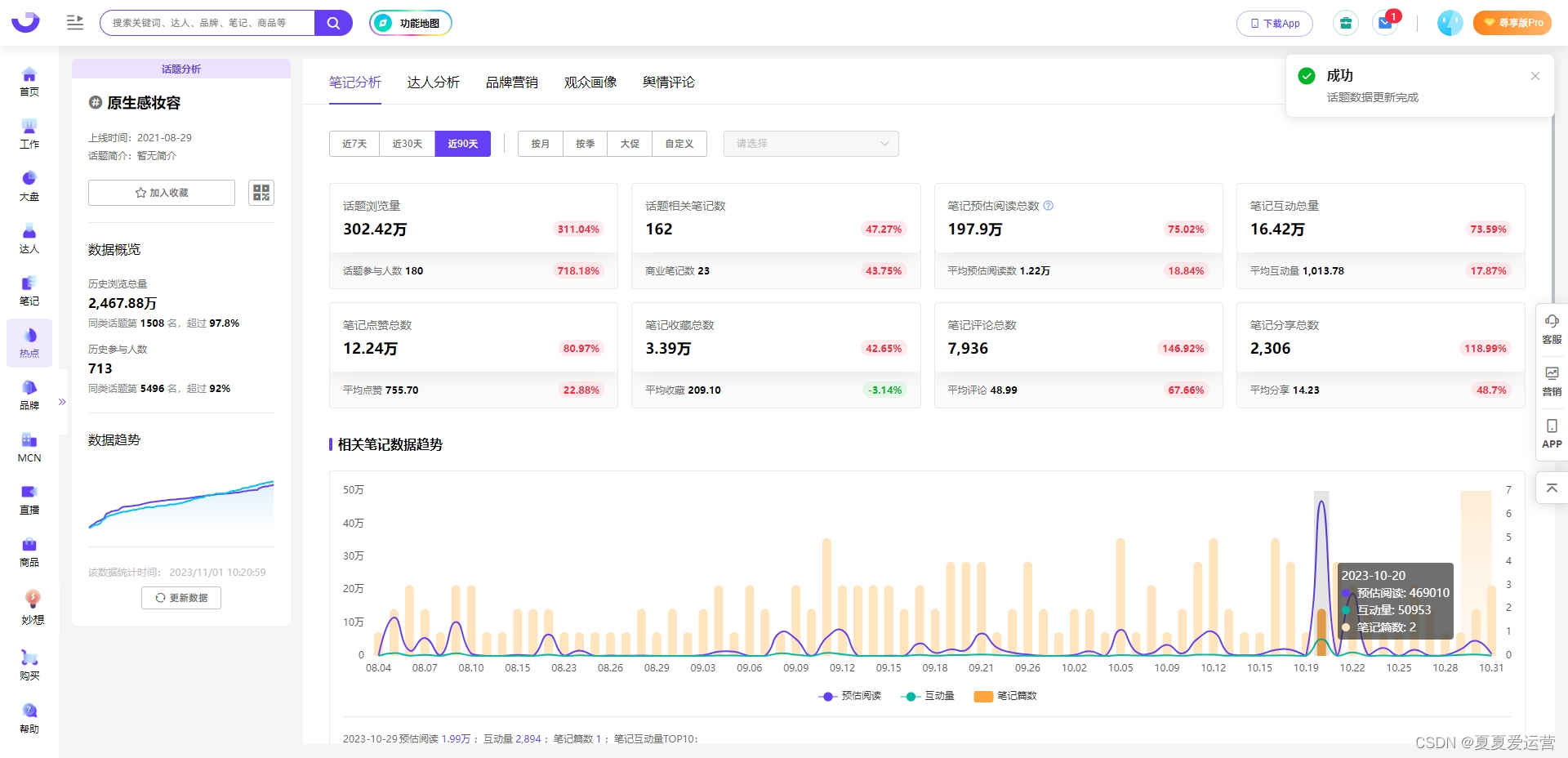This screenshot has width=1568, height=758.
Task: Open the 商品 sidebar icon
Action: coord(29,552)
